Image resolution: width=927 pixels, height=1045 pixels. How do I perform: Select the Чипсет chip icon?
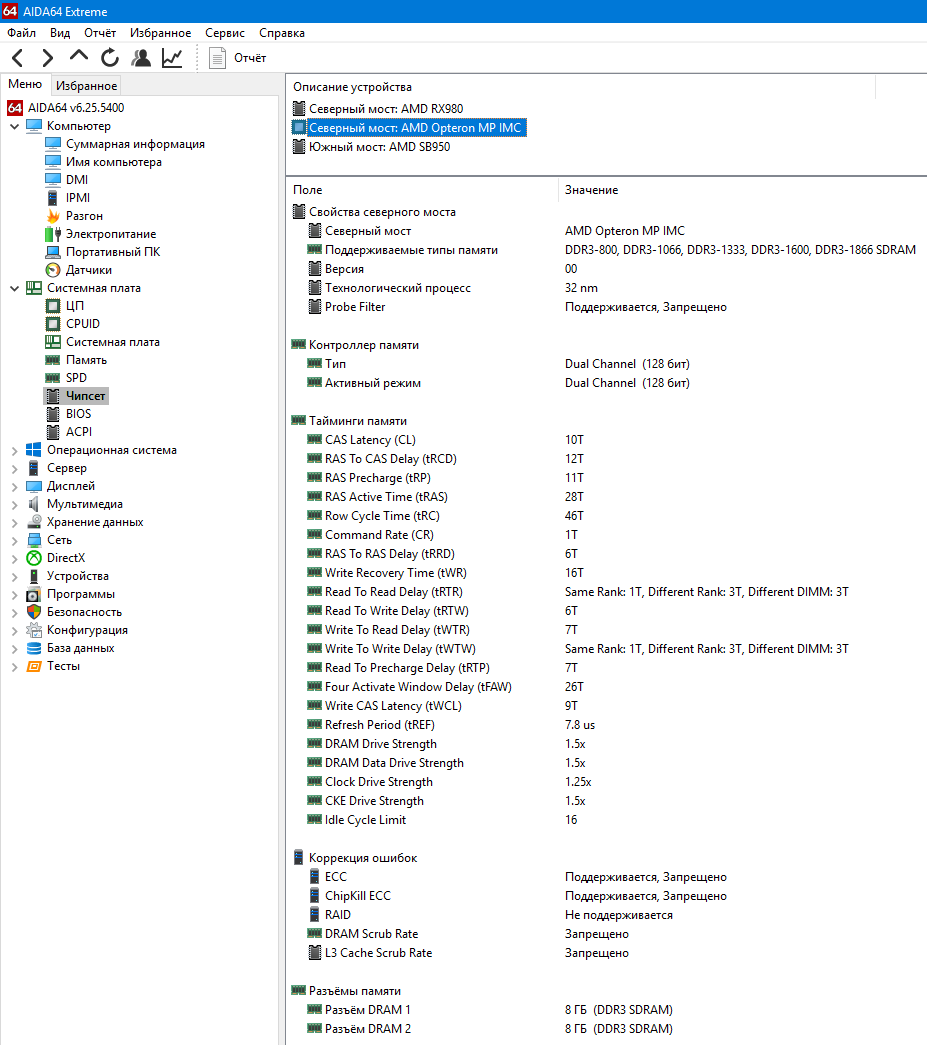pyautogui.click(x=53, y=396)
